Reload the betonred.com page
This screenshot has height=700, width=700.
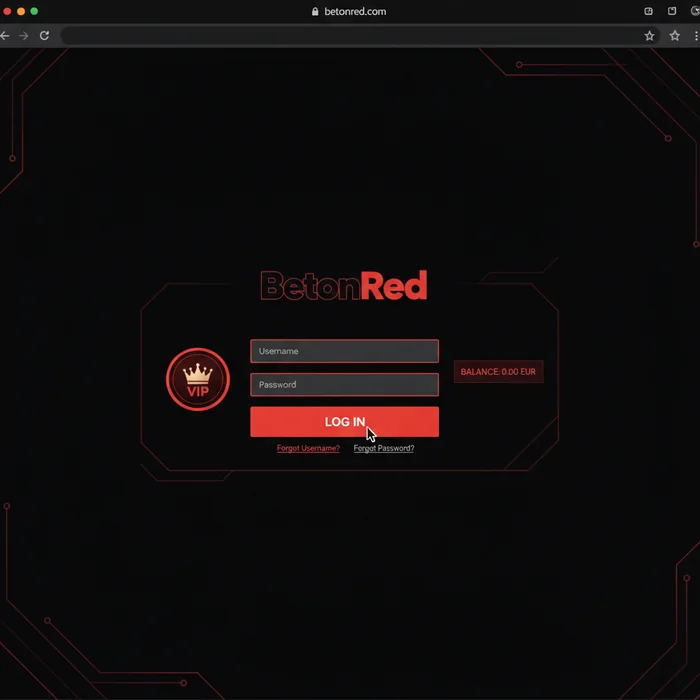(44, 36)
